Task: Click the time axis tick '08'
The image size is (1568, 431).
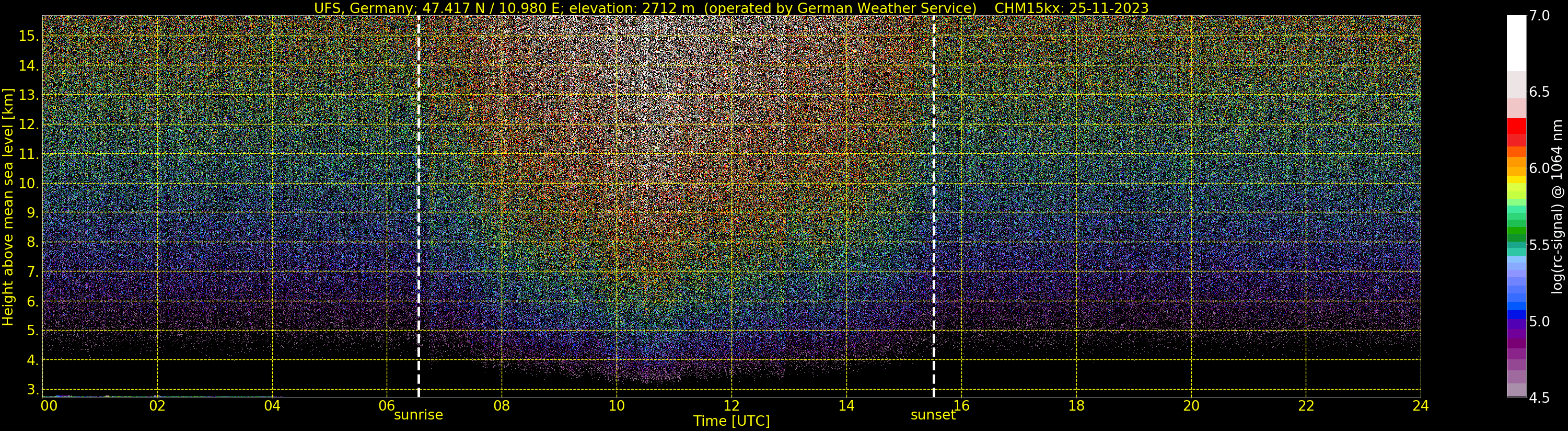Action: 502,405
